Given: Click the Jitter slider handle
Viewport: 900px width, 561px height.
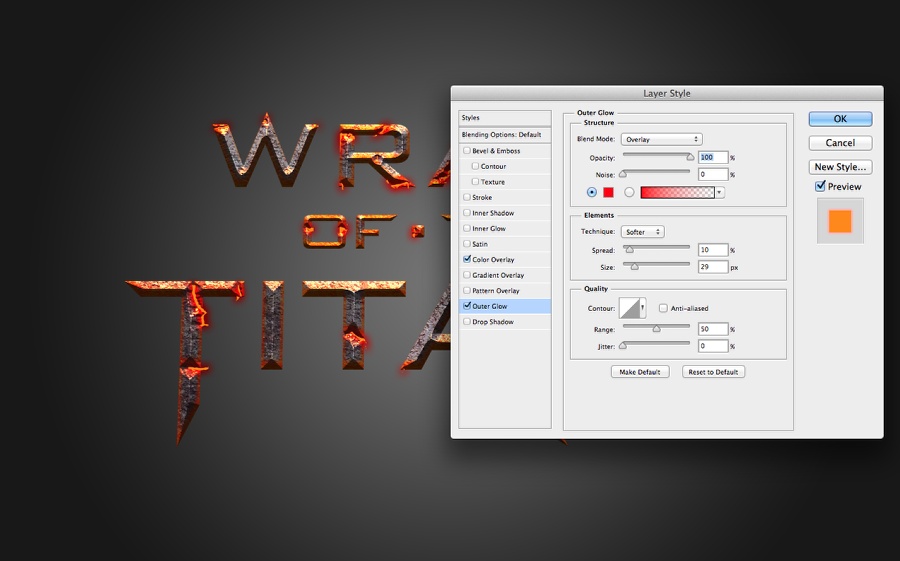Looking at the screenshot, I should tap(623, 346).
